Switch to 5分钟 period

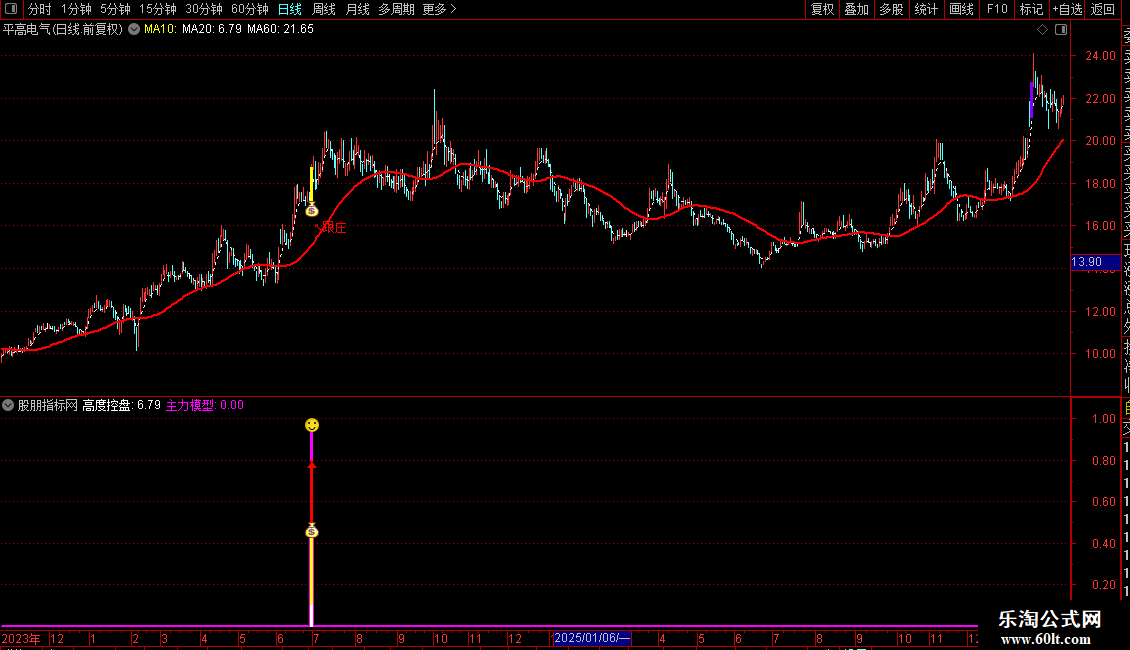115,9
